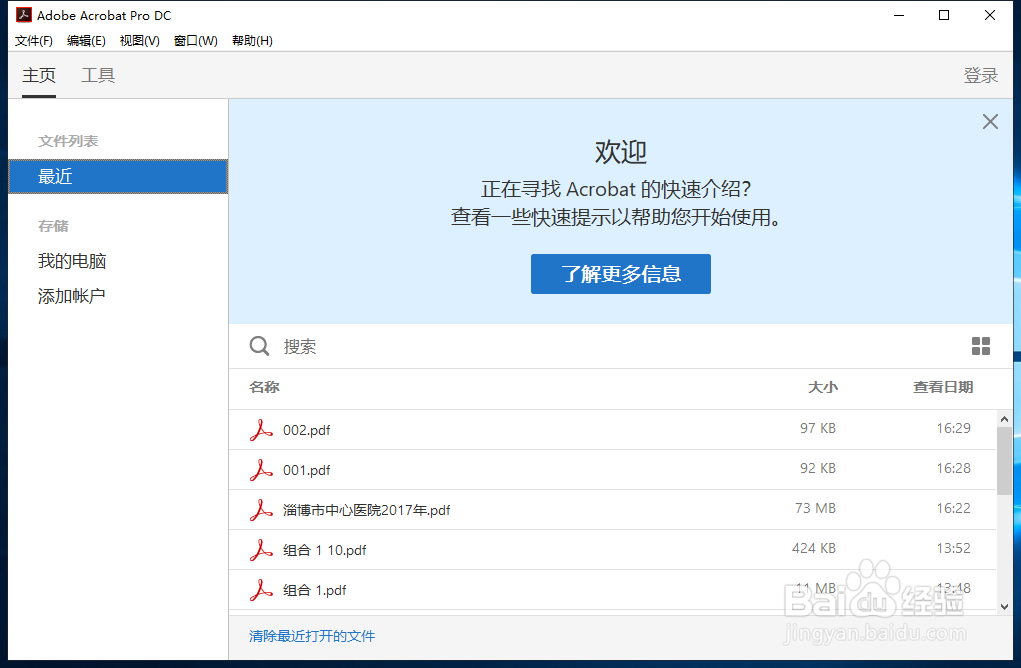The height and width of the screenshot is (668, 1021).
Task: Click the 了解更多信息 button
Action: click(x=621, y=274)
